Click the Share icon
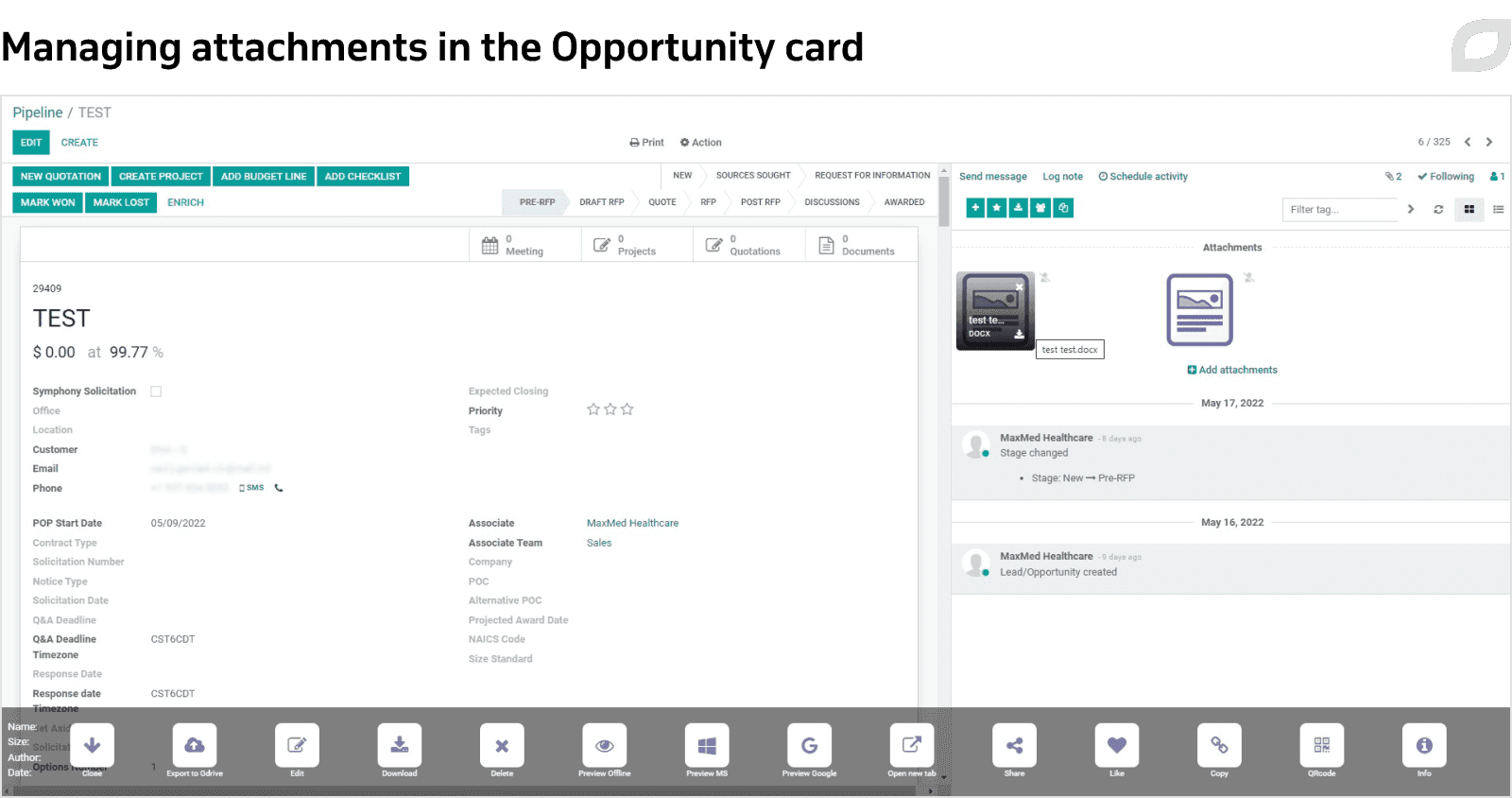 (x=1014, y=745)
